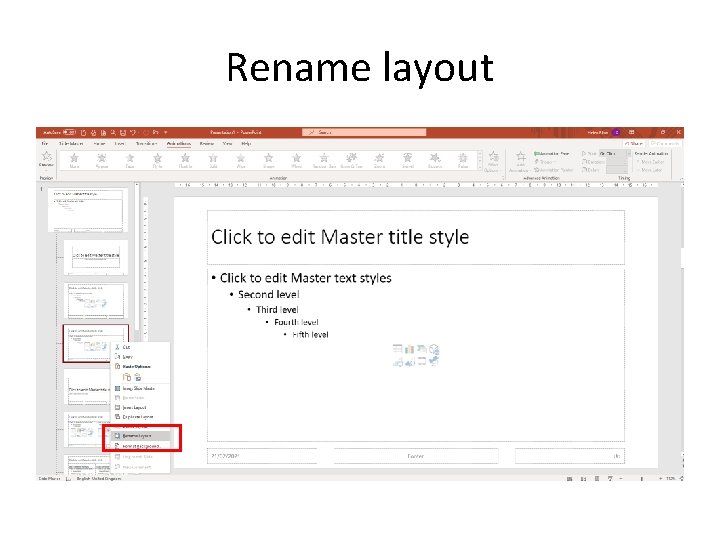The image size is (720, 540).
Task: Choose Format Background in context menu
Action: click(141, 446)
